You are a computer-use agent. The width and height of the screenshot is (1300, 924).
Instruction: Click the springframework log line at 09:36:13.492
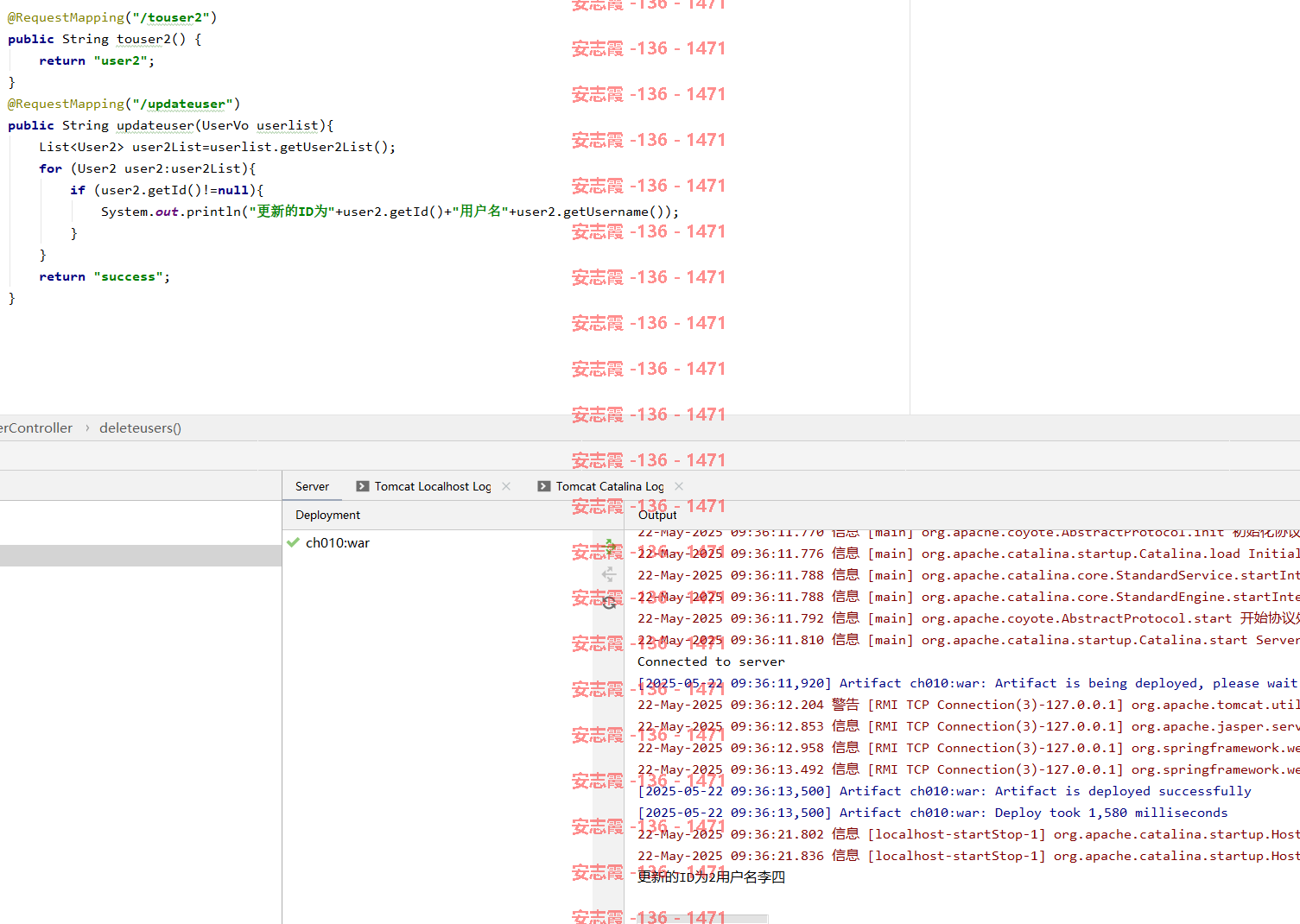pos(968,769)
